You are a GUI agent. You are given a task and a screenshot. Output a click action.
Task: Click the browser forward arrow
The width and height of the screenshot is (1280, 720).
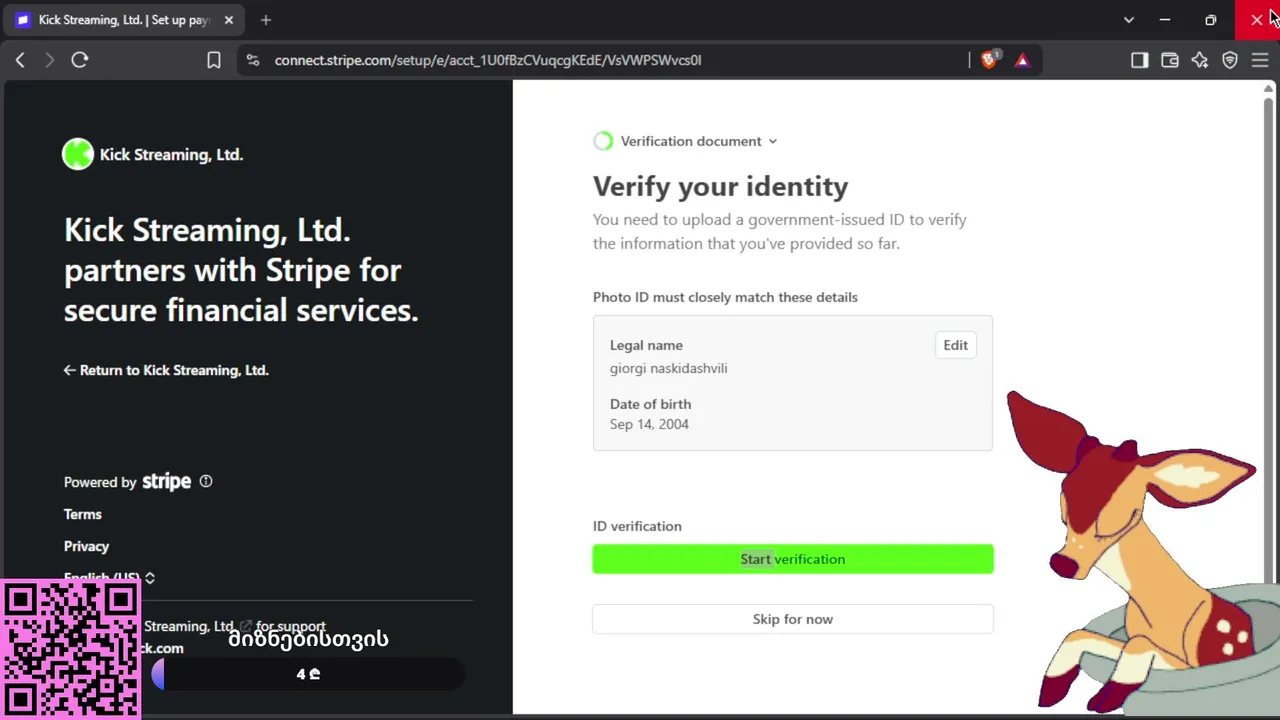(49, 60)
